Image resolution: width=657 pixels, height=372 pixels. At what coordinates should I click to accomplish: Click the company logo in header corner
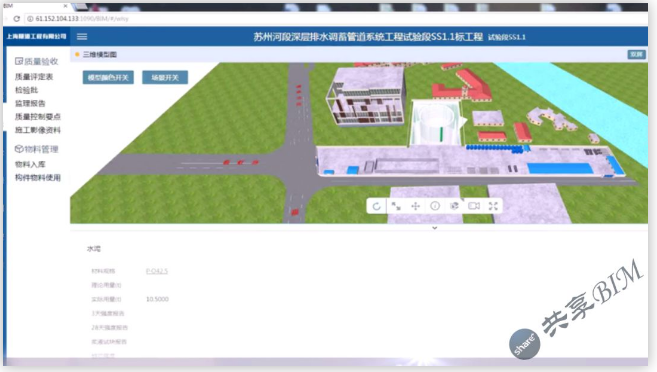(36, 36)
